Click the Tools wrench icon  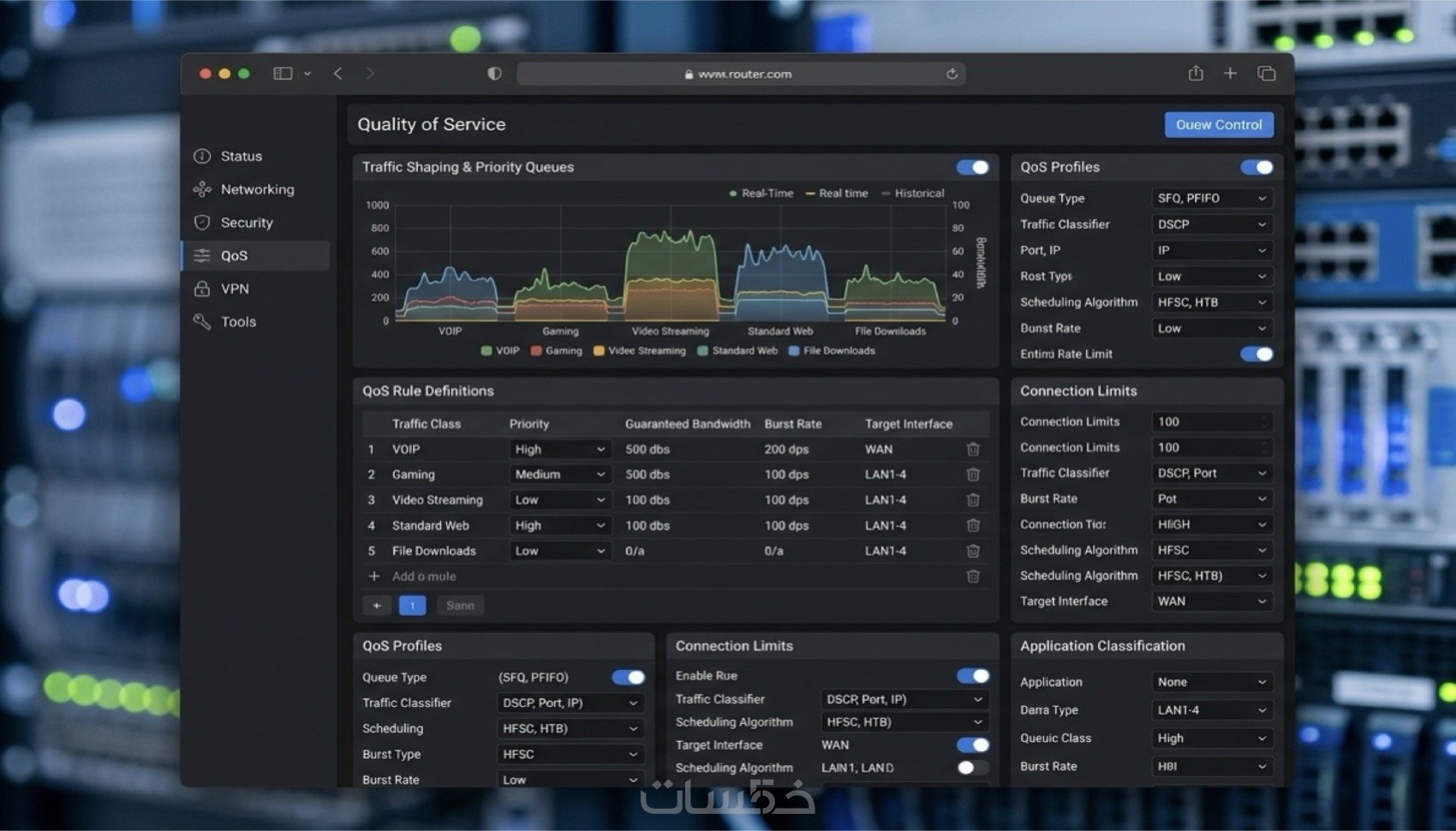tap(202, 322)
